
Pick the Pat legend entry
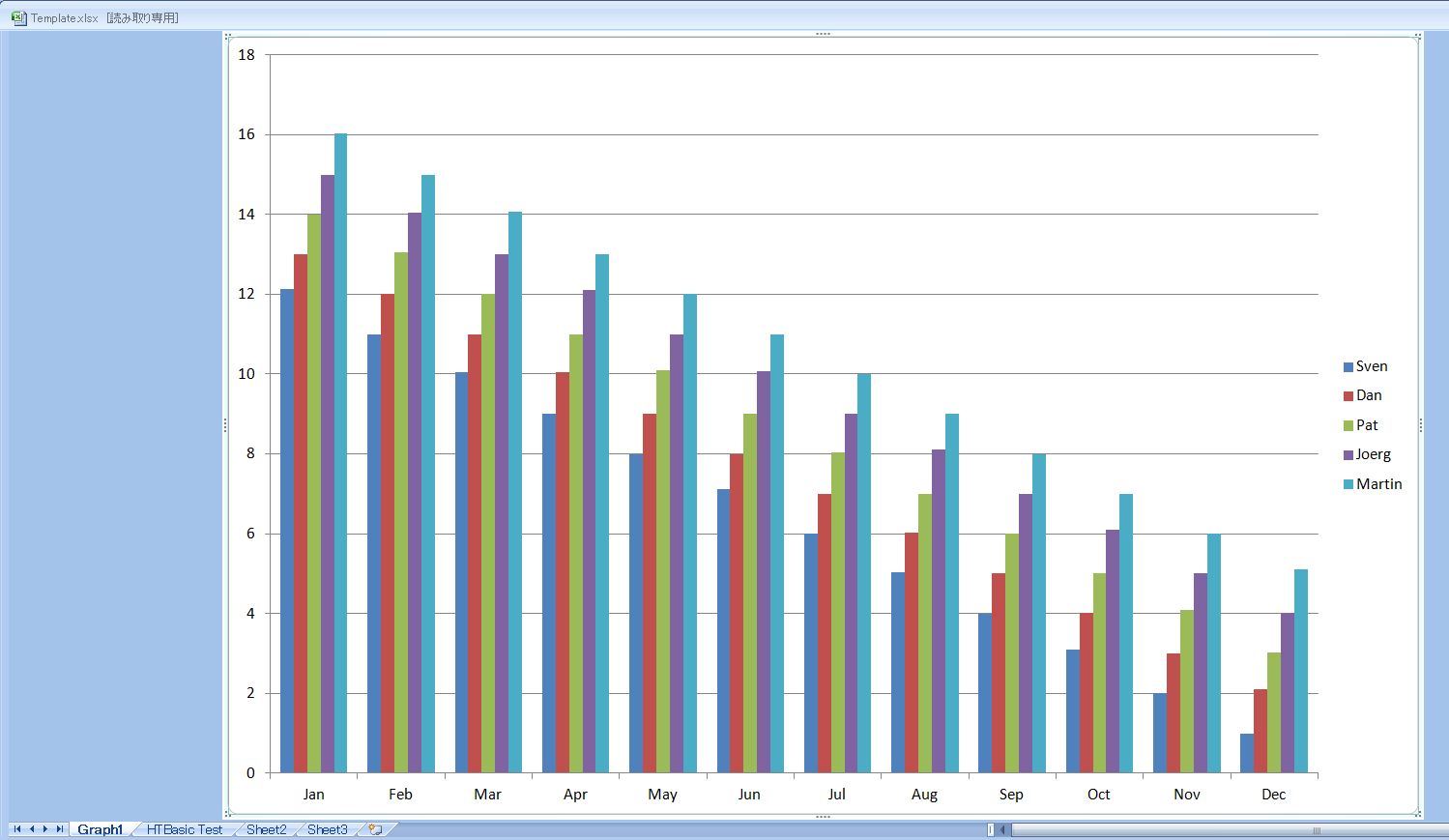coord(1366,425)
